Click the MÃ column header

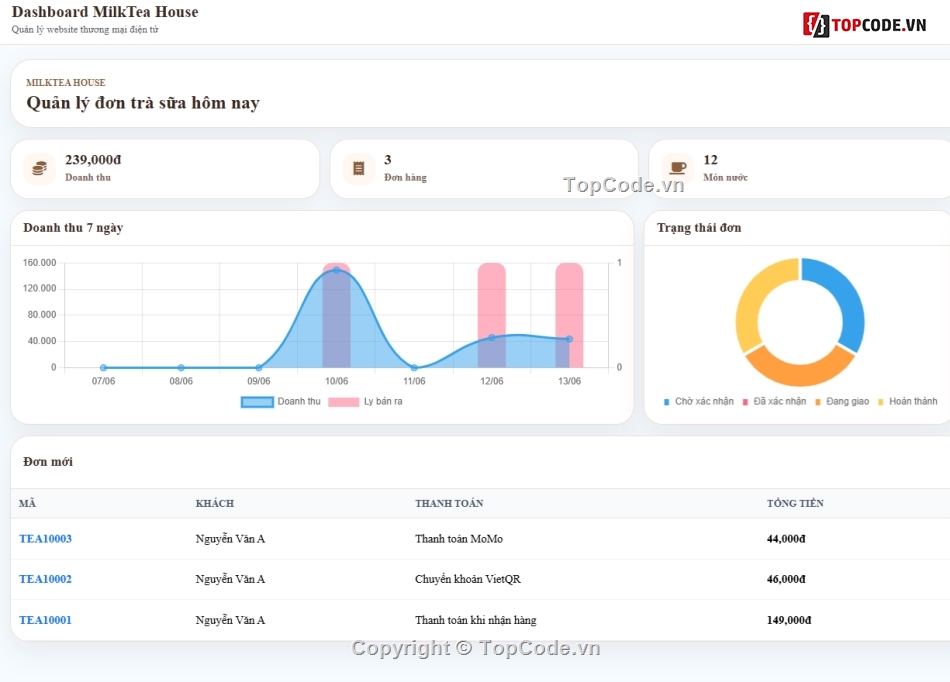tap(27, 503)
